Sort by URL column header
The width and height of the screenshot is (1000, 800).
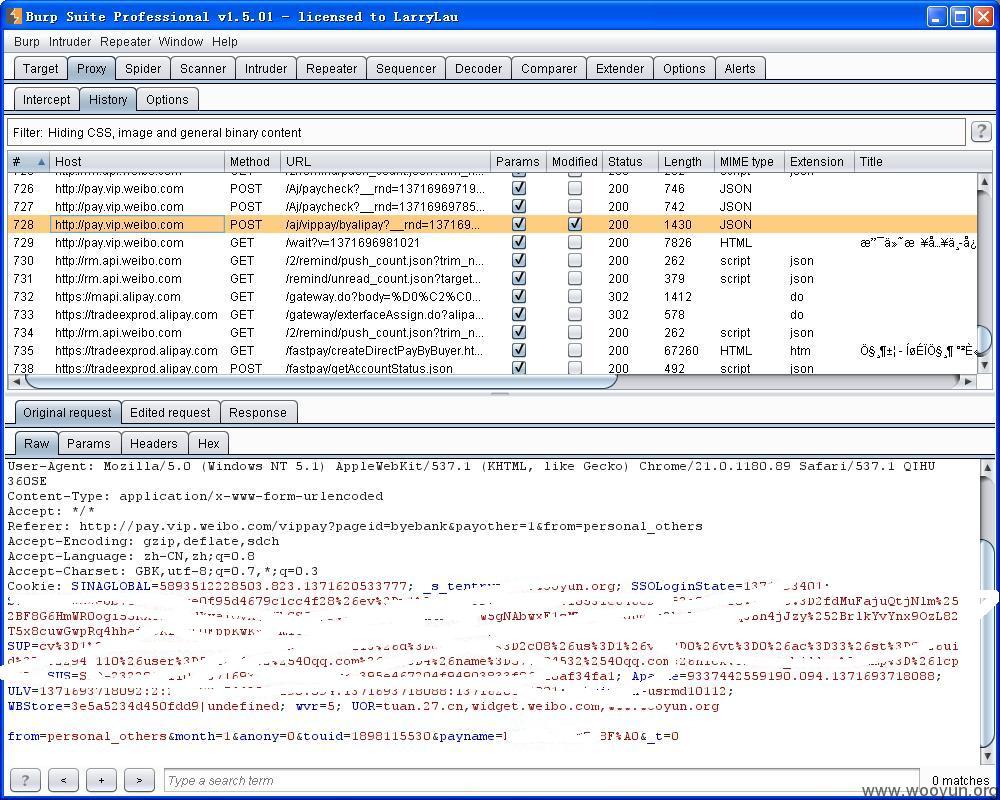pyautogui.click(x=385, y=161)
